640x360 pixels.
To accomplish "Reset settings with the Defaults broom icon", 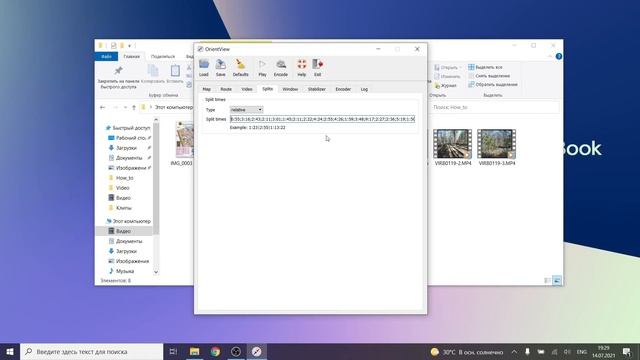I will coord(240,67).
